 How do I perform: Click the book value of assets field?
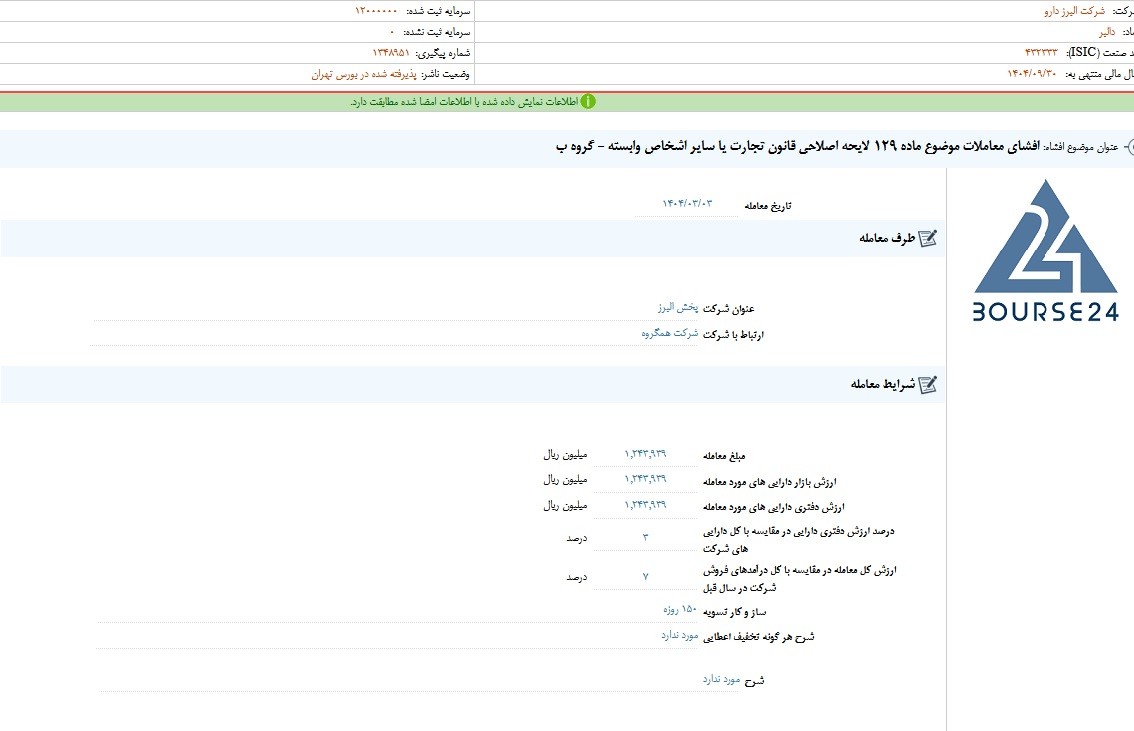click(x=645, y=505)
